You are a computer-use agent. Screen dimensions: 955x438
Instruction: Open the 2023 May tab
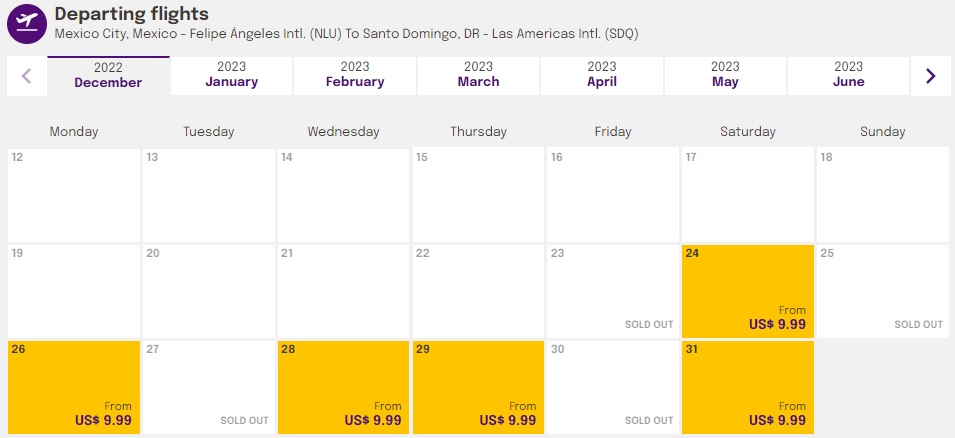click(725, 76)
